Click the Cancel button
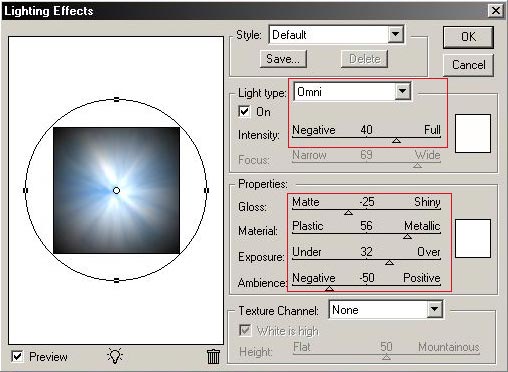 (x=468, y=65)
